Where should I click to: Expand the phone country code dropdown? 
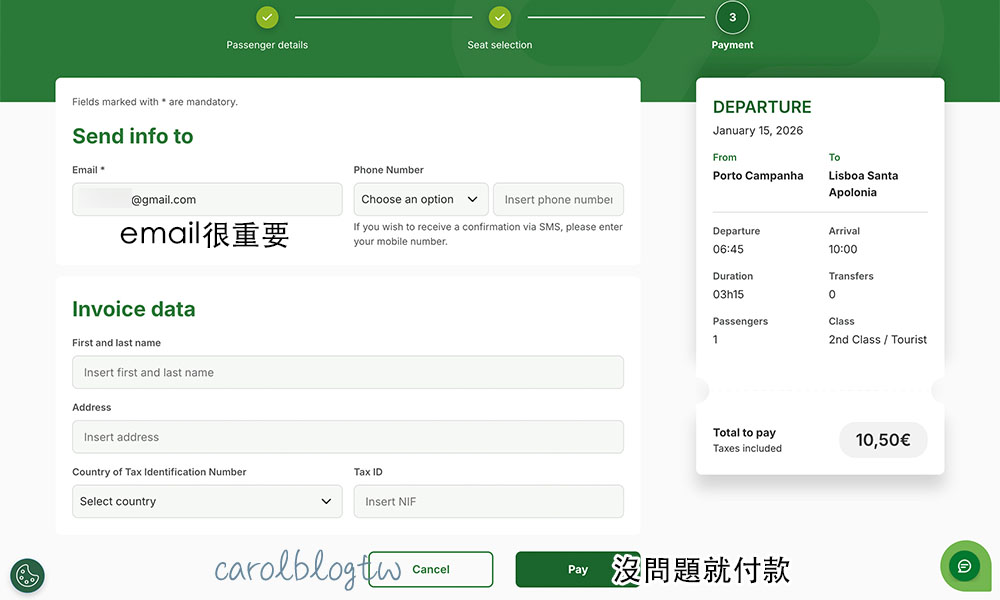420,200
